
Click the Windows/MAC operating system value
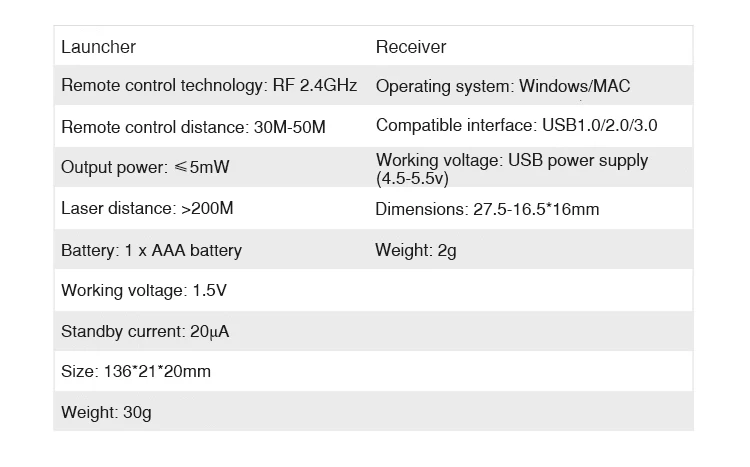(x=574, y=86)
